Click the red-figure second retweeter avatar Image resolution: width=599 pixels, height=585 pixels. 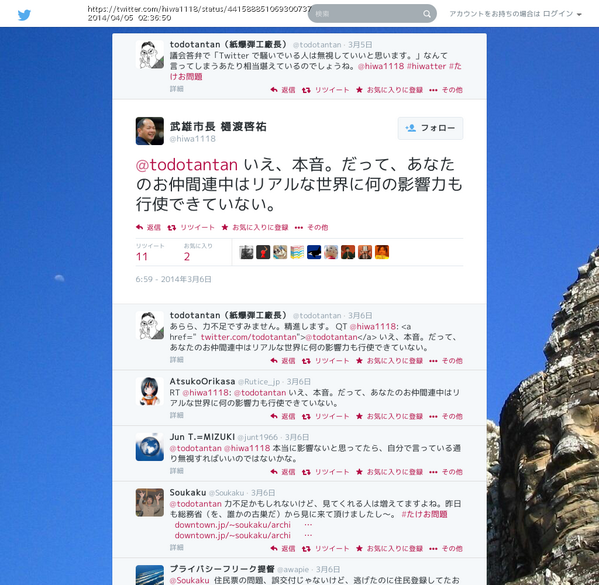click(x=263, y=252)
